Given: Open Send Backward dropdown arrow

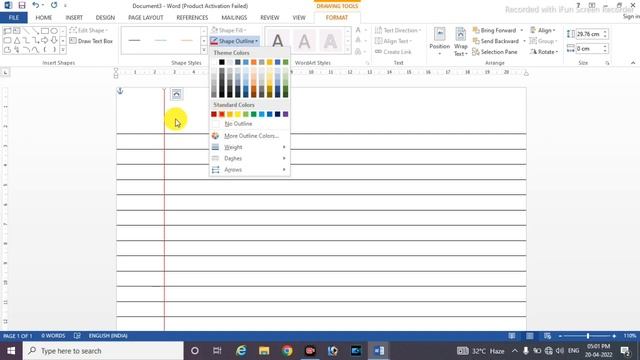Looking at the screenshot, I should (x=524, y=41).
